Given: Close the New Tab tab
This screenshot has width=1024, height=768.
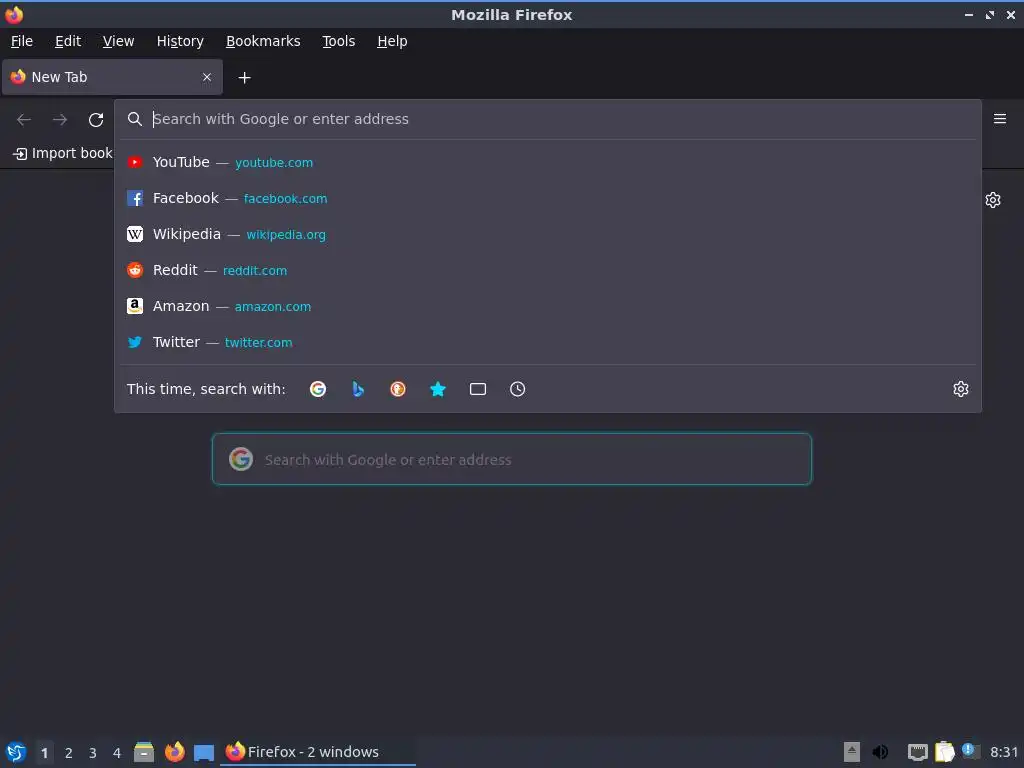Looking at the screenshot, I should tap(207, 77).
